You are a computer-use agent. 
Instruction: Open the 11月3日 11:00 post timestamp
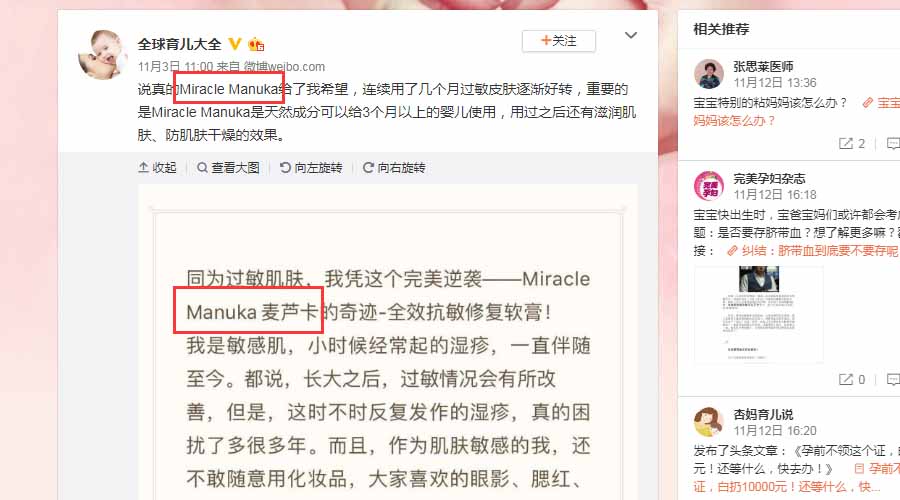tap(176, 67)
